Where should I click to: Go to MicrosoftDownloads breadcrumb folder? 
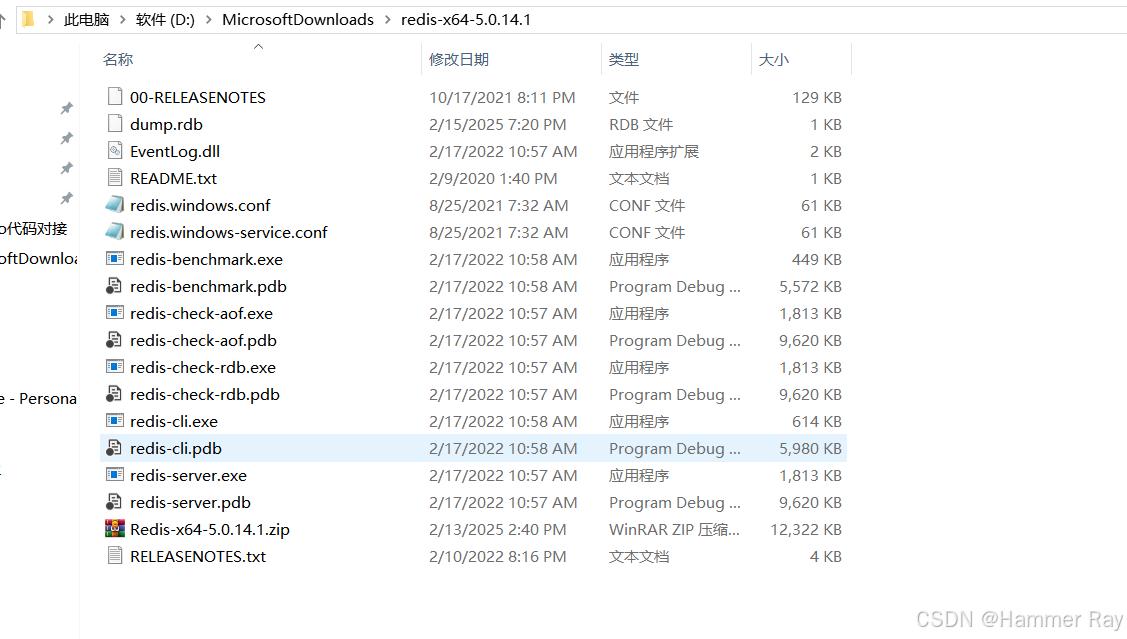coord(298,19)
